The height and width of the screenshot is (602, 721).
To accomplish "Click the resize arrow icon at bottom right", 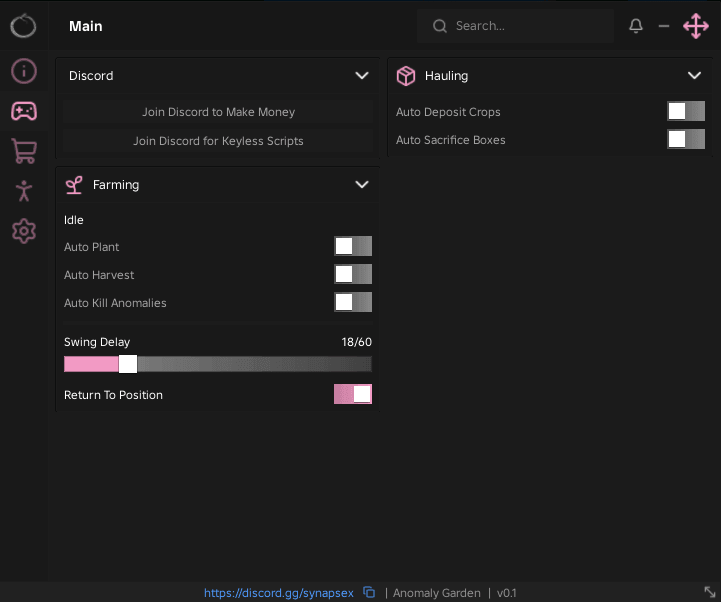I will pyautogui.click(x=710, y=592).
